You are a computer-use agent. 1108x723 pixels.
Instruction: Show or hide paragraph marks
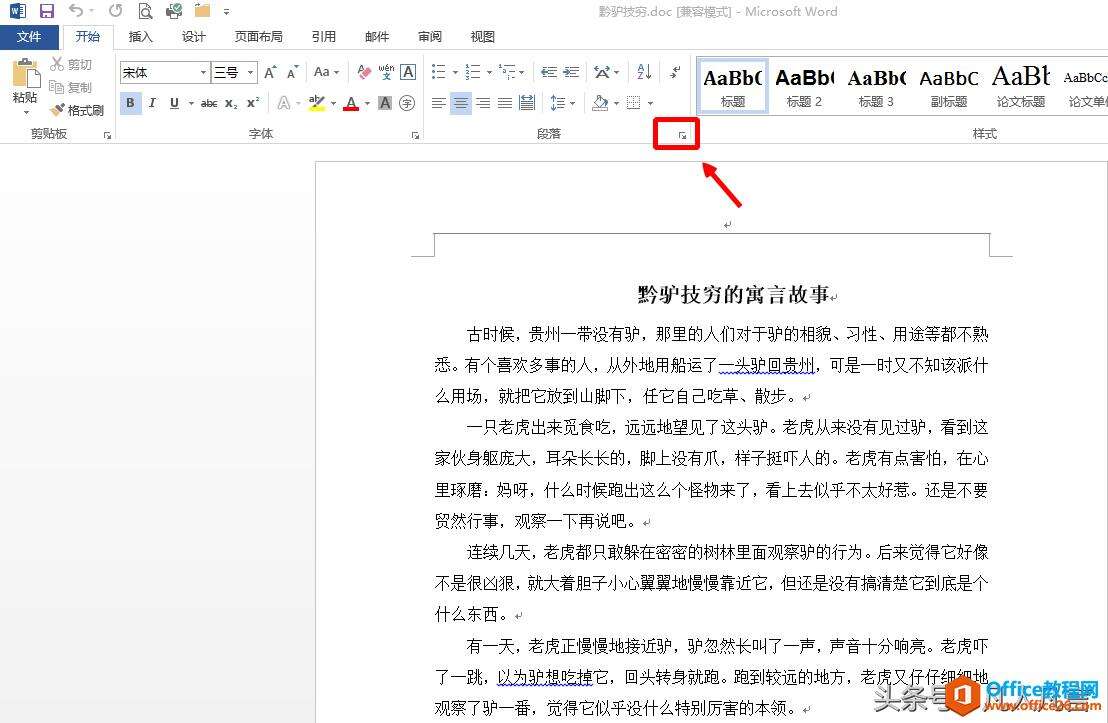pos(675,72)
